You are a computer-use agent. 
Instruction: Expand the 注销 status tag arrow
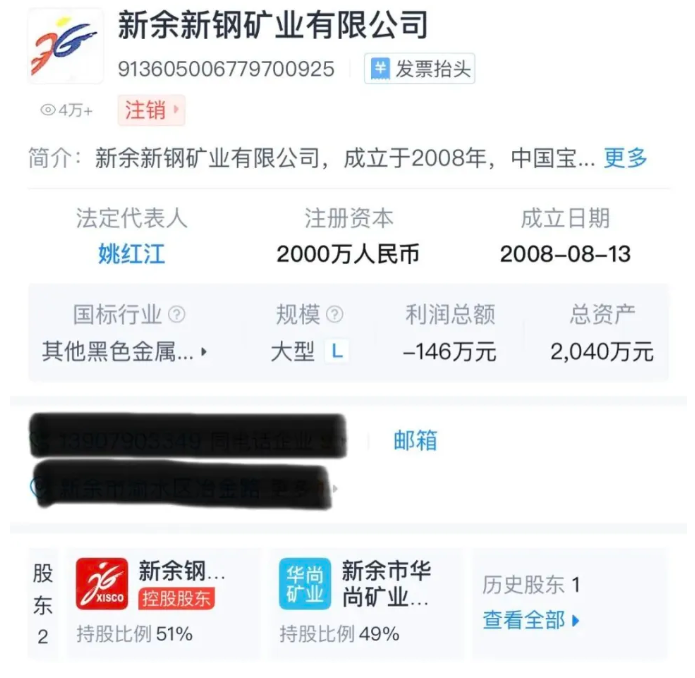tap(176, 109)
